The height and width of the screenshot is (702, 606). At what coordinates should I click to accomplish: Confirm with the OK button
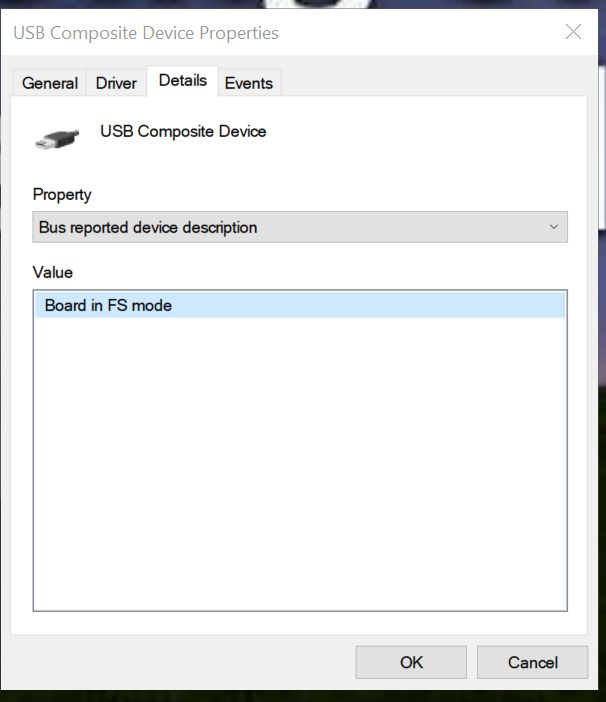pos(411,662)
